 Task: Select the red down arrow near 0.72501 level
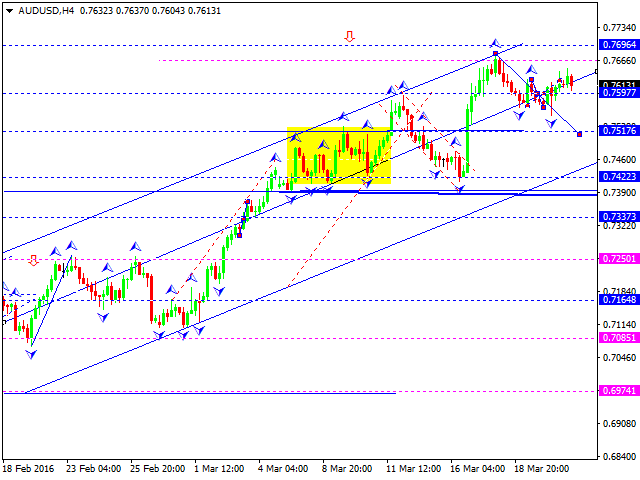point(33,260)
